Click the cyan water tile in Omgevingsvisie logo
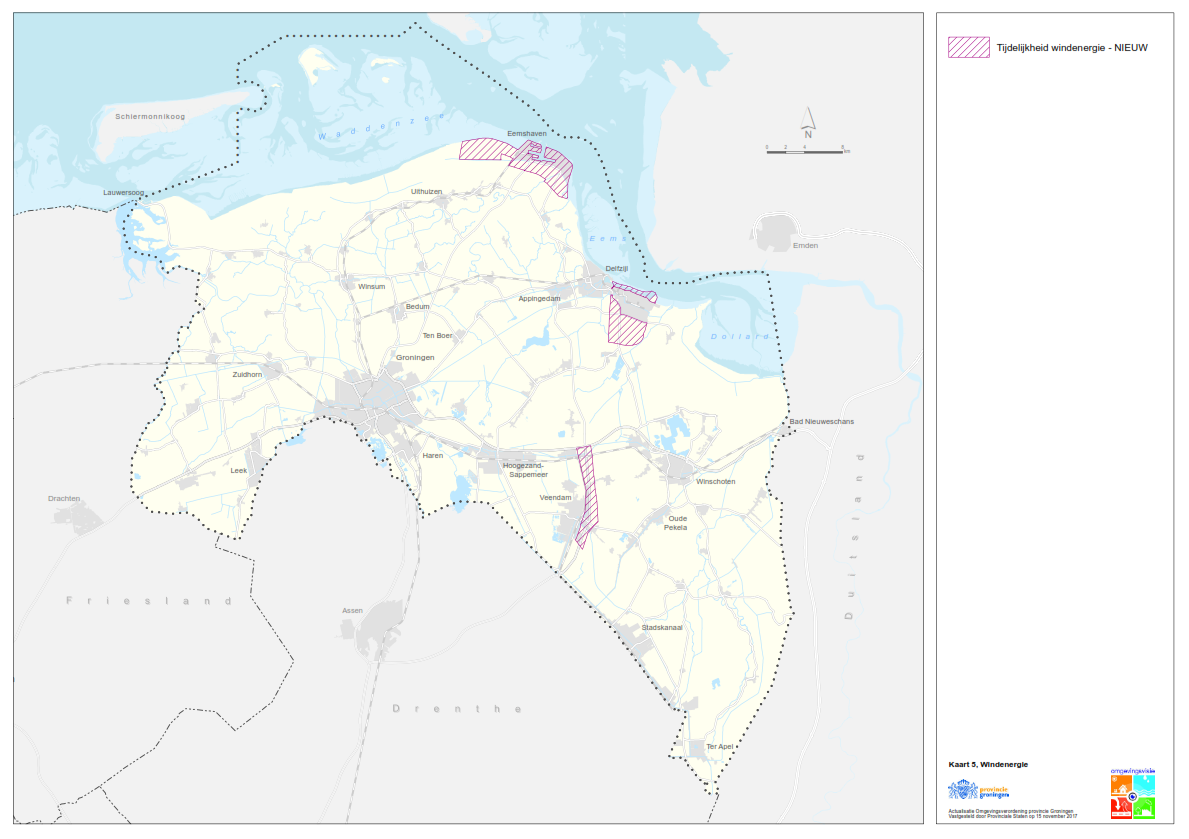 click(1145, 785)
